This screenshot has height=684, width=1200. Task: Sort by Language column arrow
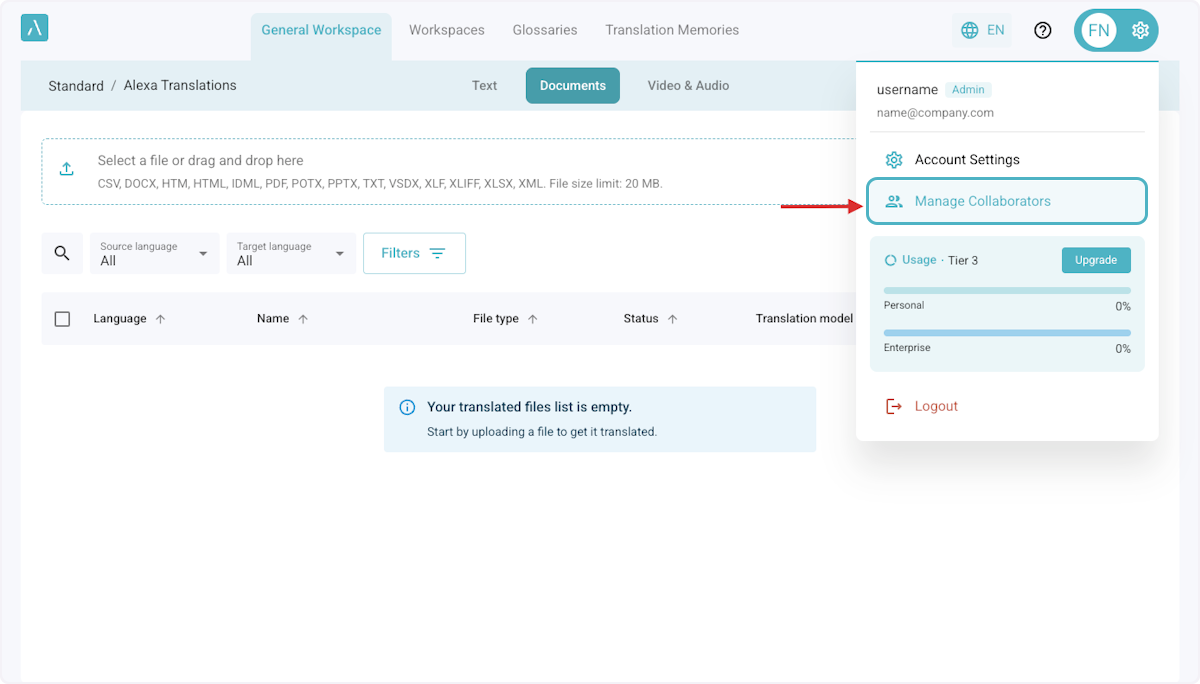click(x=160, y=319)
